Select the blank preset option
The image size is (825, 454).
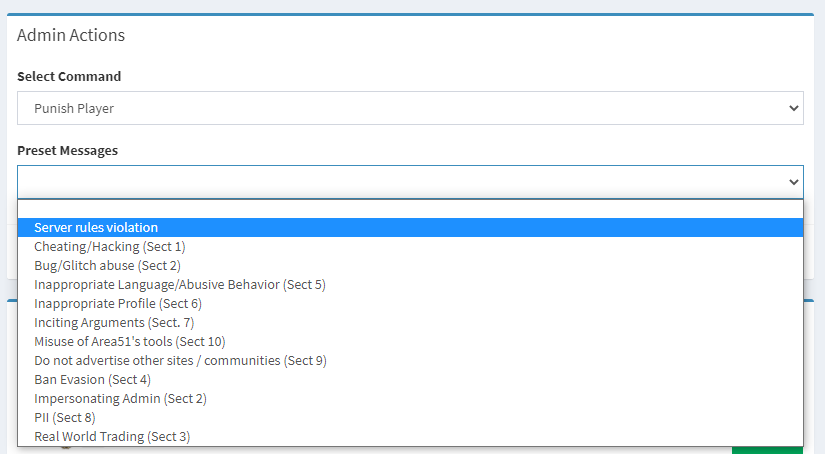(x=410, y=209)
